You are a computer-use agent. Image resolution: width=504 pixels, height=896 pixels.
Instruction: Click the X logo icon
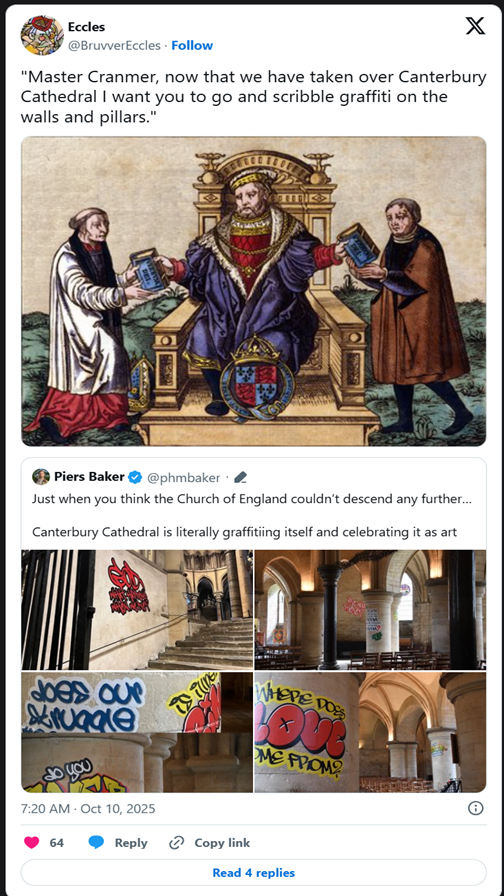tap(475, 26)
